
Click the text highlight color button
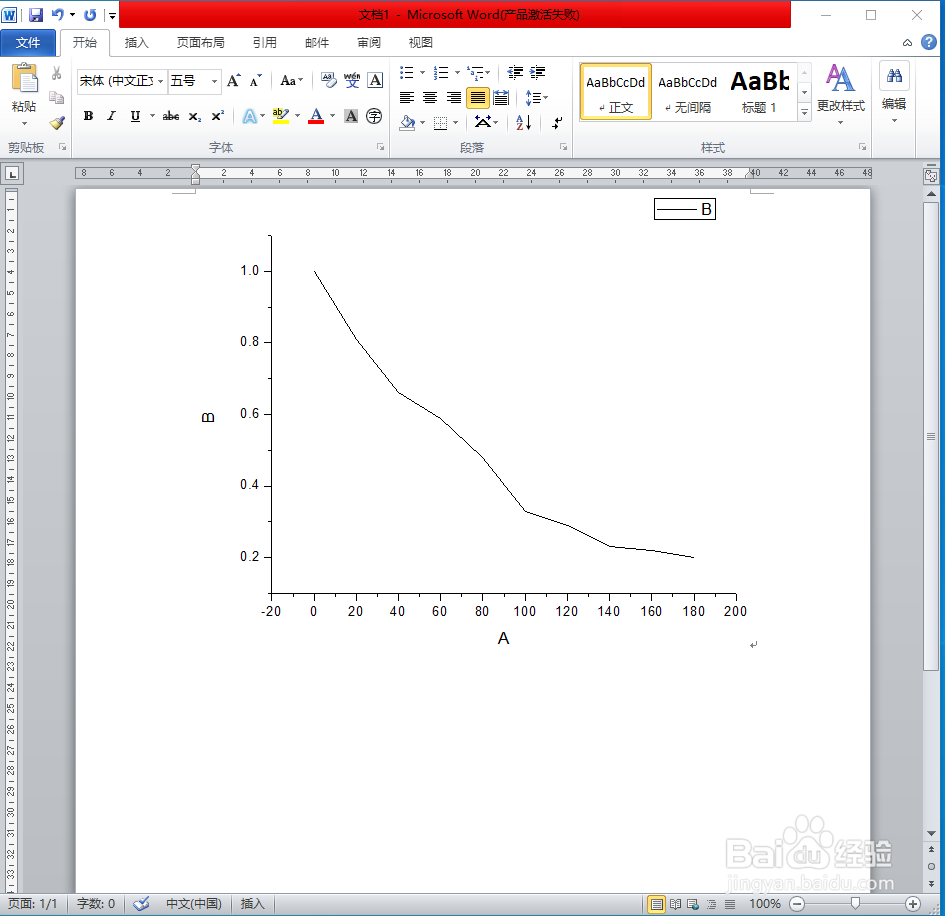tap(280, 116)
